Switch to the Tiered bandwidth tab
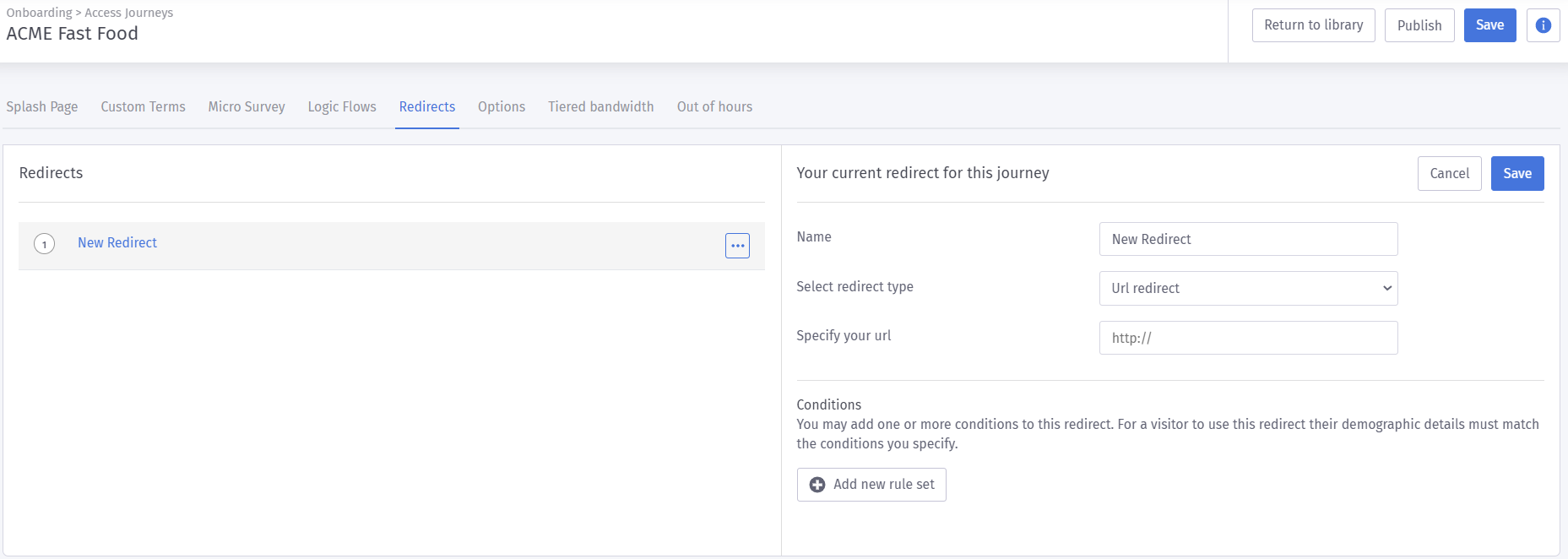This screenshot has height=559, width=1568. point(601,106)
